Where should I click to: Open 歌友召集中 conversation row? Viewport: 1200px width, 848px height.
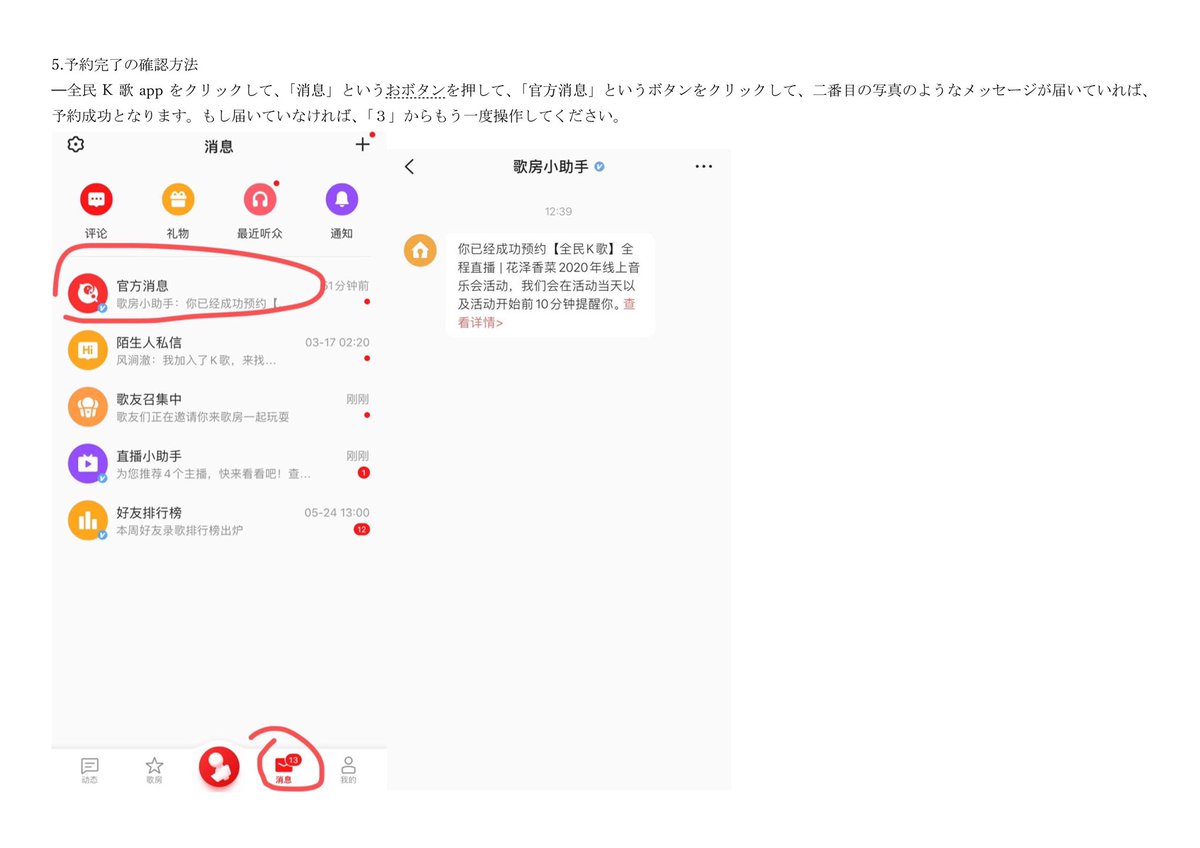pos(219,407)
